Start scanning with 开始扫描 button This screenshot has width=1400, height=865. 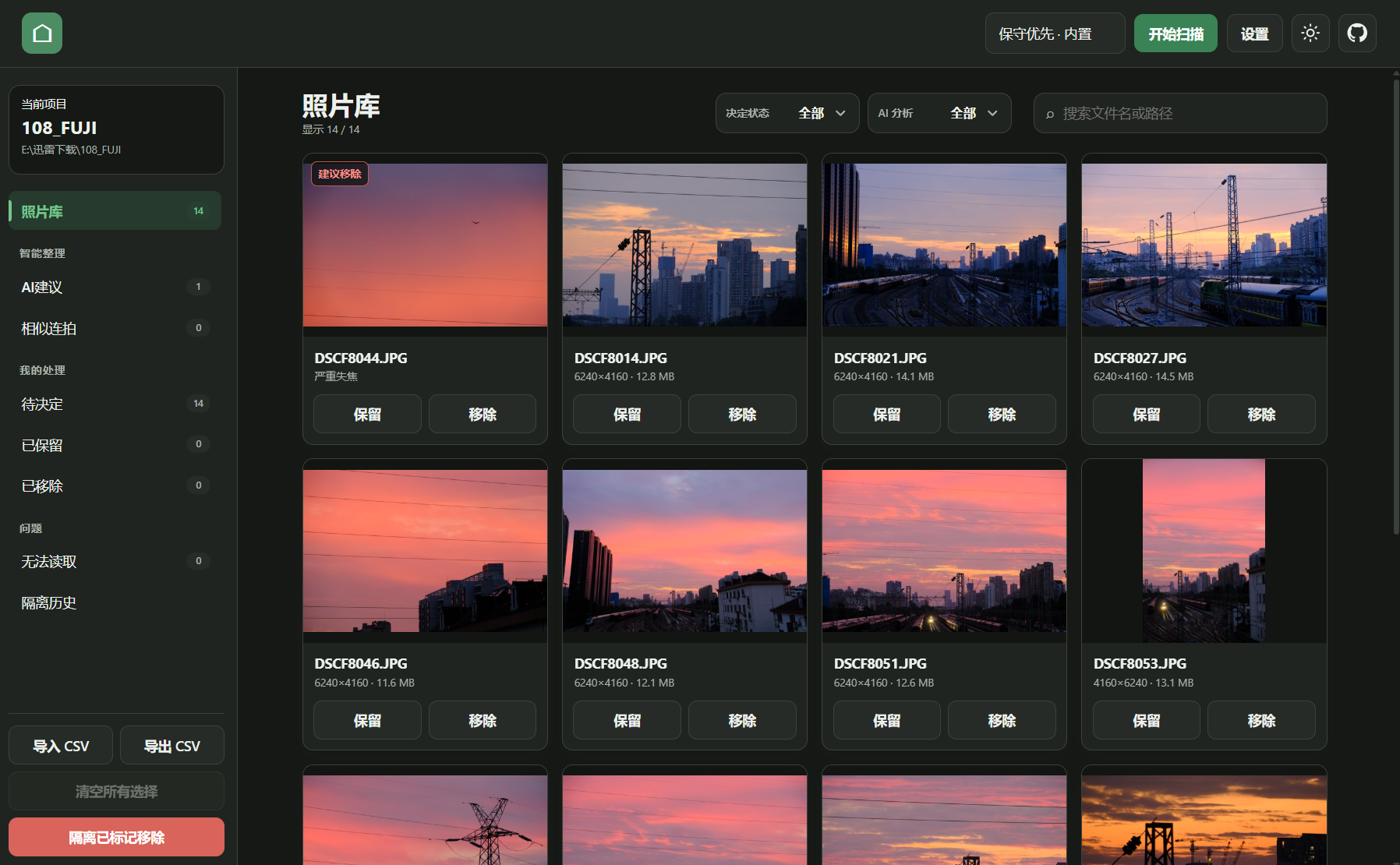click(1176, 34)
